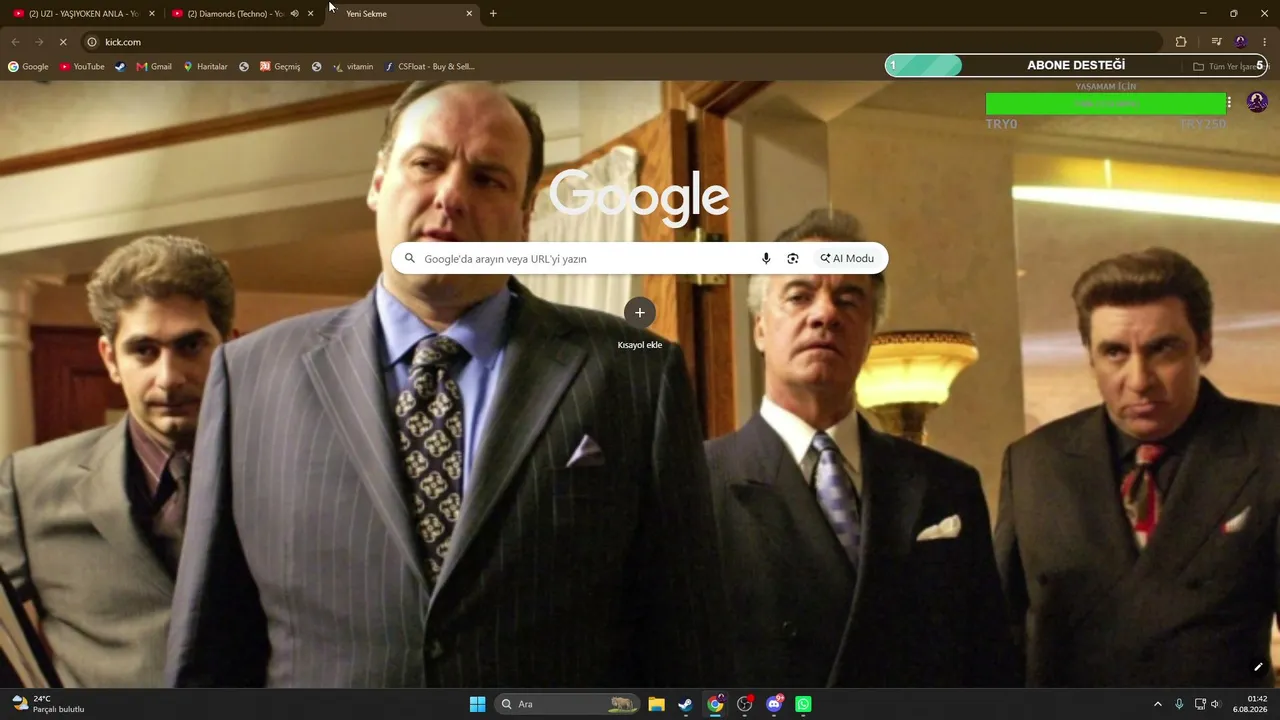1280x720 pixels.
Task: Open the Haritalar bookmark
Action: coord(205,67)
